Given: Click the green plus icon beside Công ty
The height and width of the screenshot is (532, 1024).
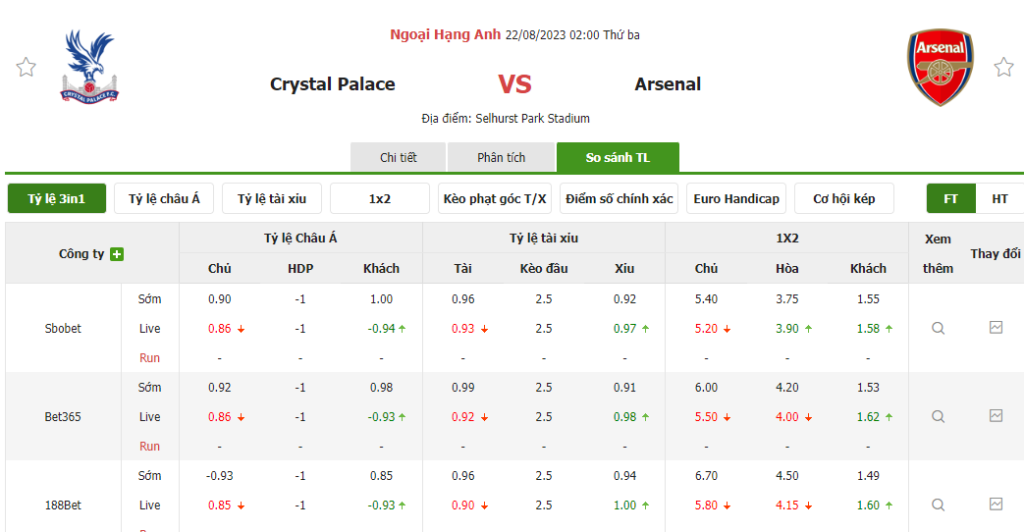Looking at the screenshot, I should point(117,254).
